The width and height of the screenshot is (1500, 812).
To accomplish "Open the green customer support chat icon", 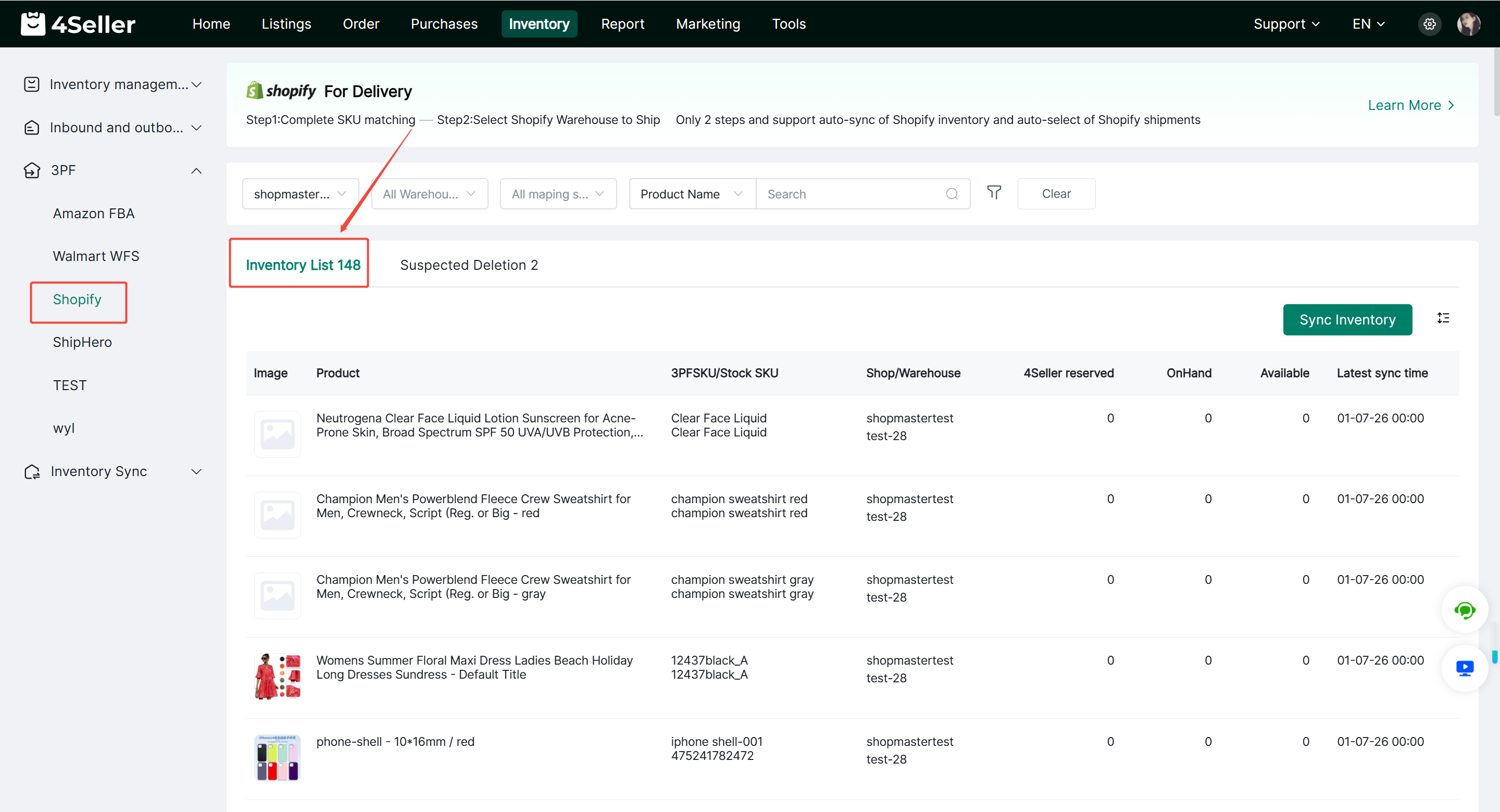I will [x=1465, y=610].
